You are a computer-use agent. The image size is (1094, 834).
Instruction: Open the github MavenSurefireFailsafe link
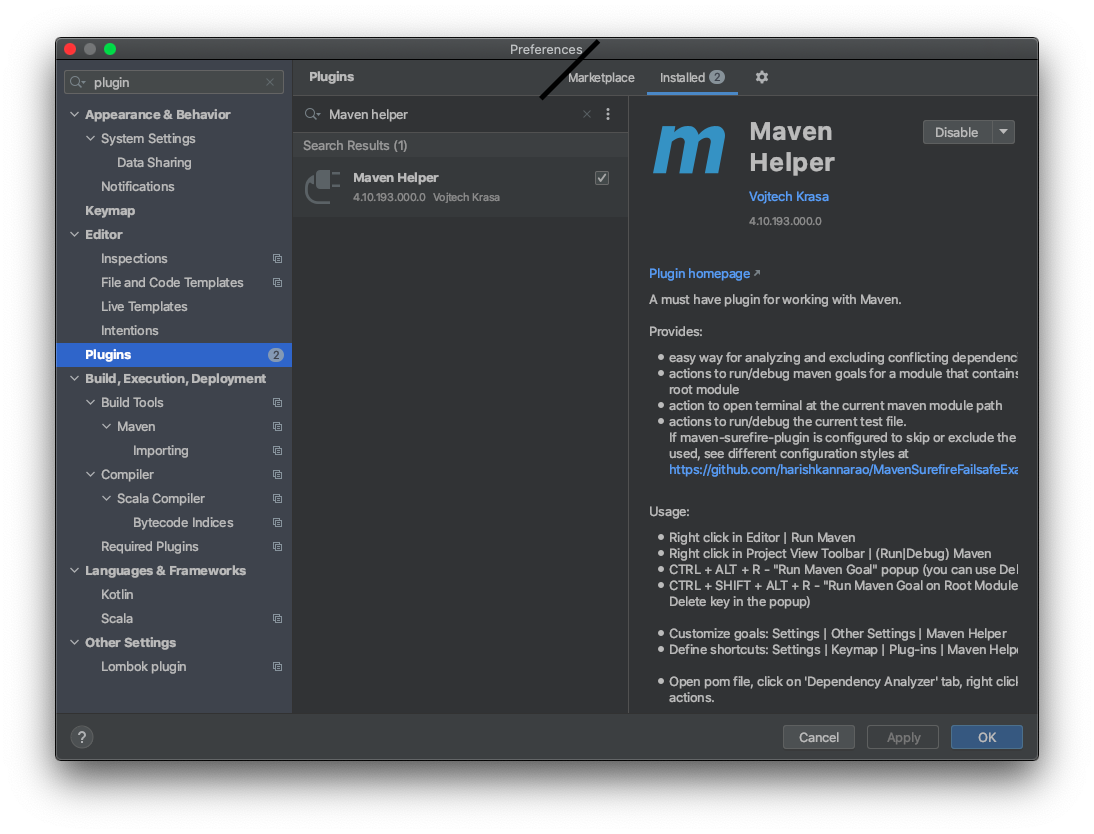(843, 470)
